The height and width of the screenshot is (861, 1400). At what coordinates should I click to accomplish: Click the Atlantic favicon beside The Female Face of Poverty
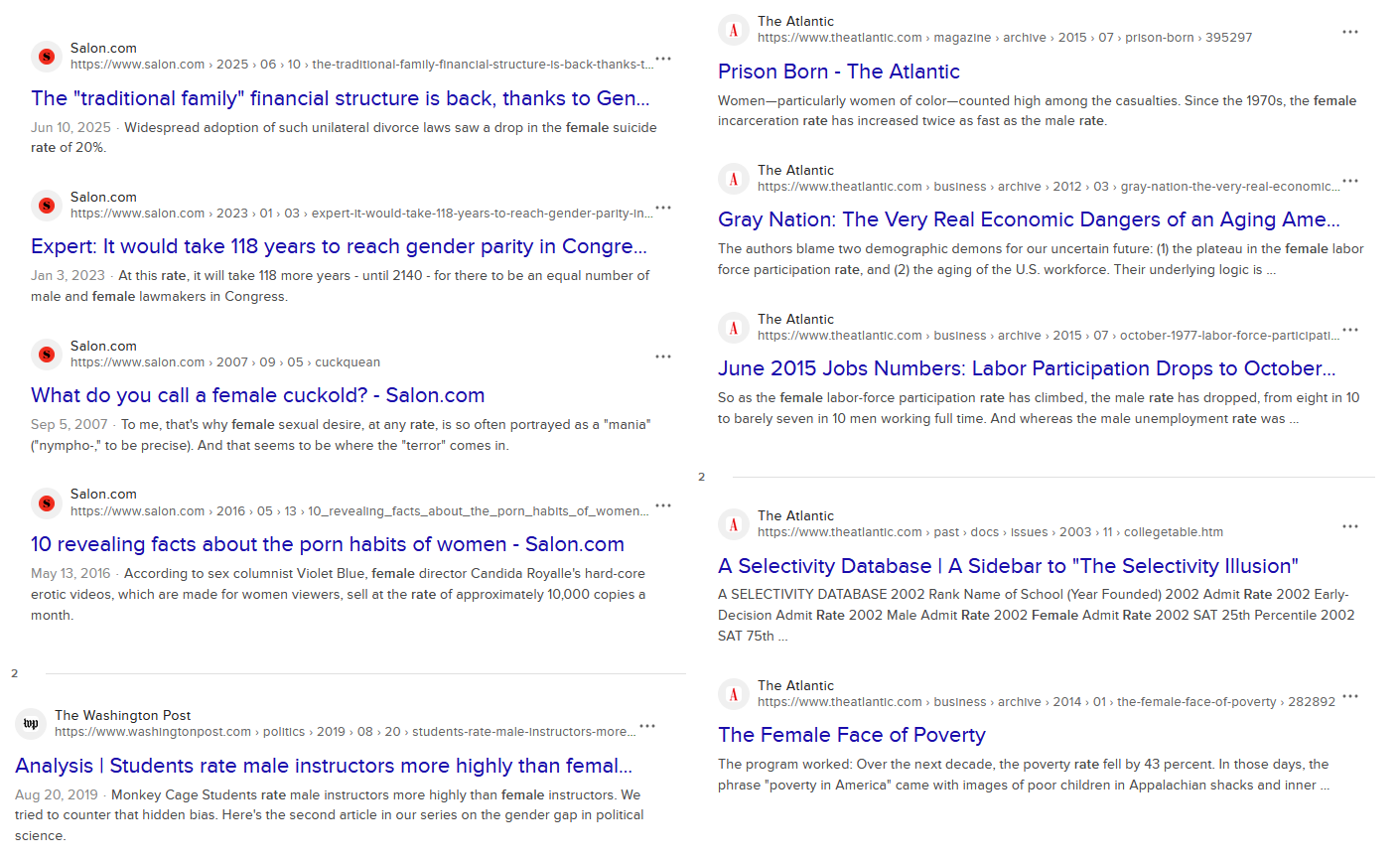point(733,694)
